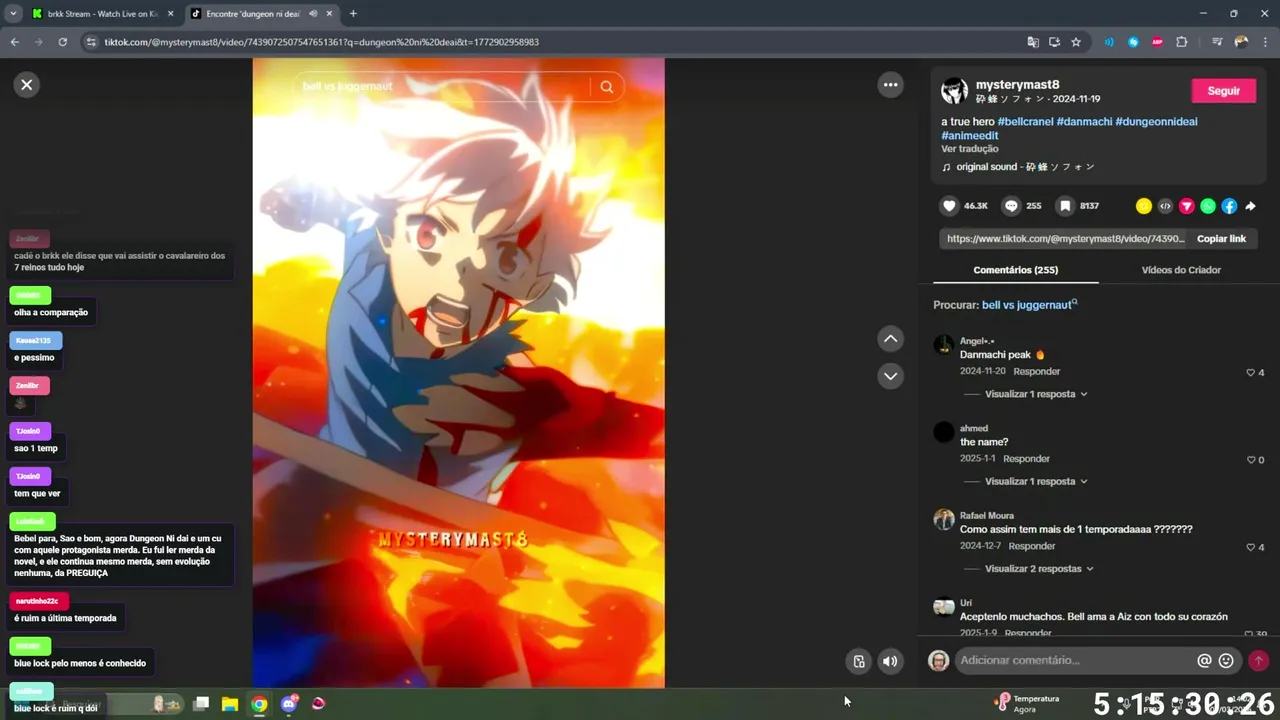
Task: Reply to ahmed's 'the name?' comment
Action: [1026, 459]
